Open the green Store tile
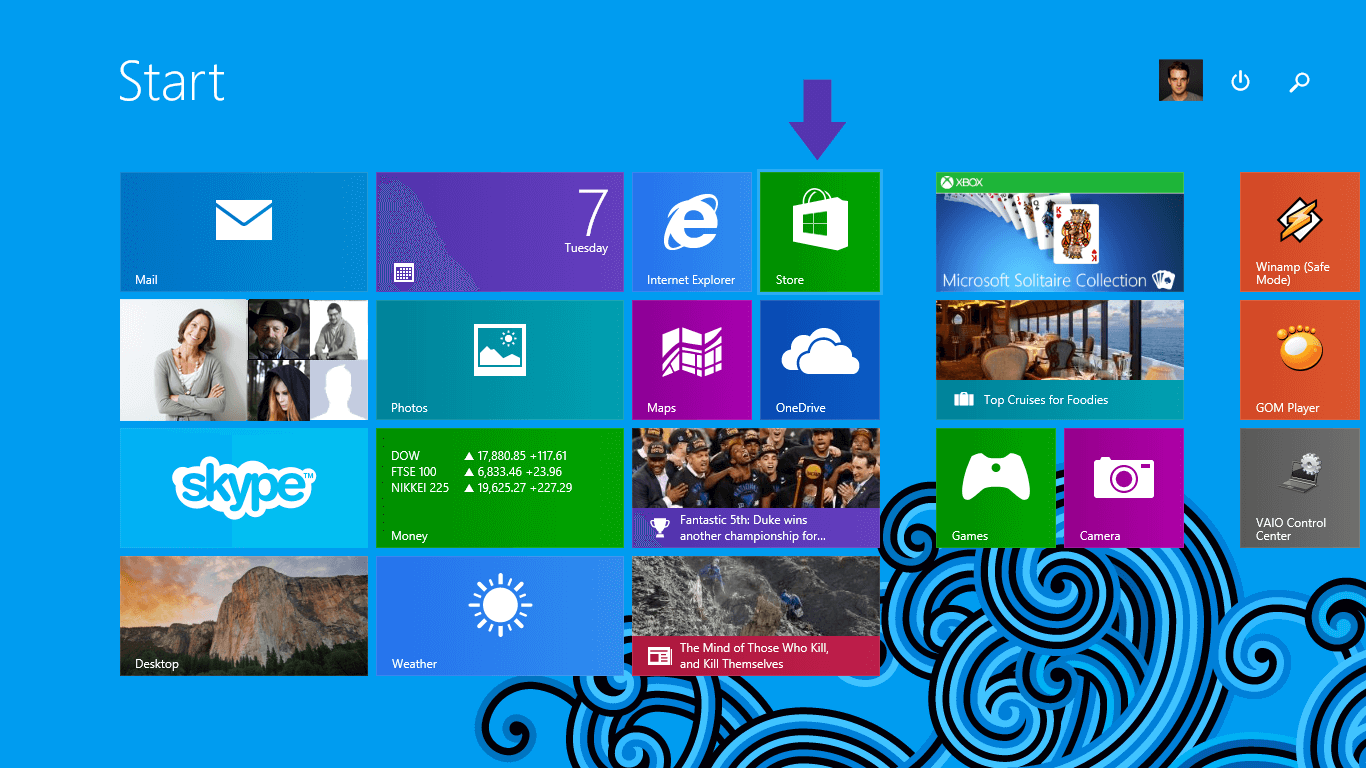1366x768 pixels. [820, 232]
